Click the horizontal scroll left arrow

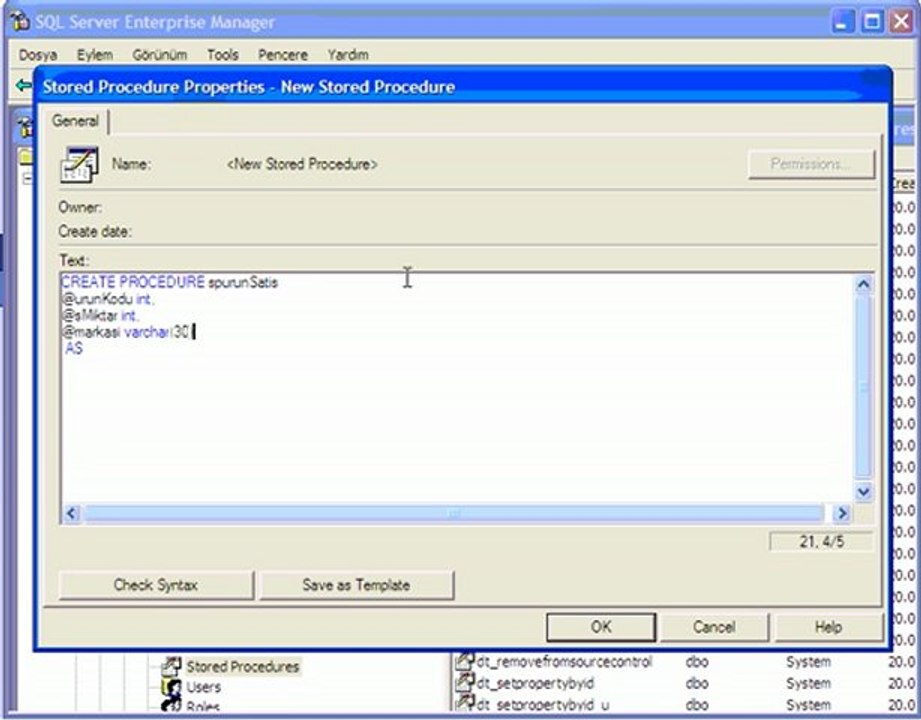pyautogui.click(x=72, y=513)
